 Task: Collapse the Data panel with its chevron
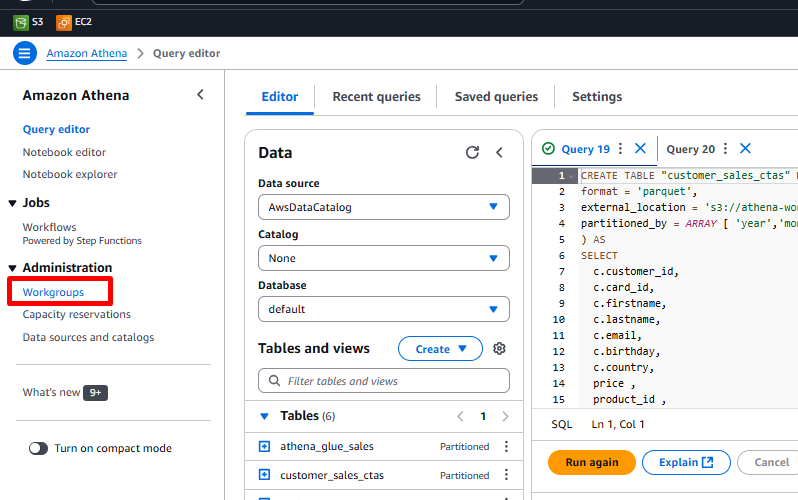point(500,153)
